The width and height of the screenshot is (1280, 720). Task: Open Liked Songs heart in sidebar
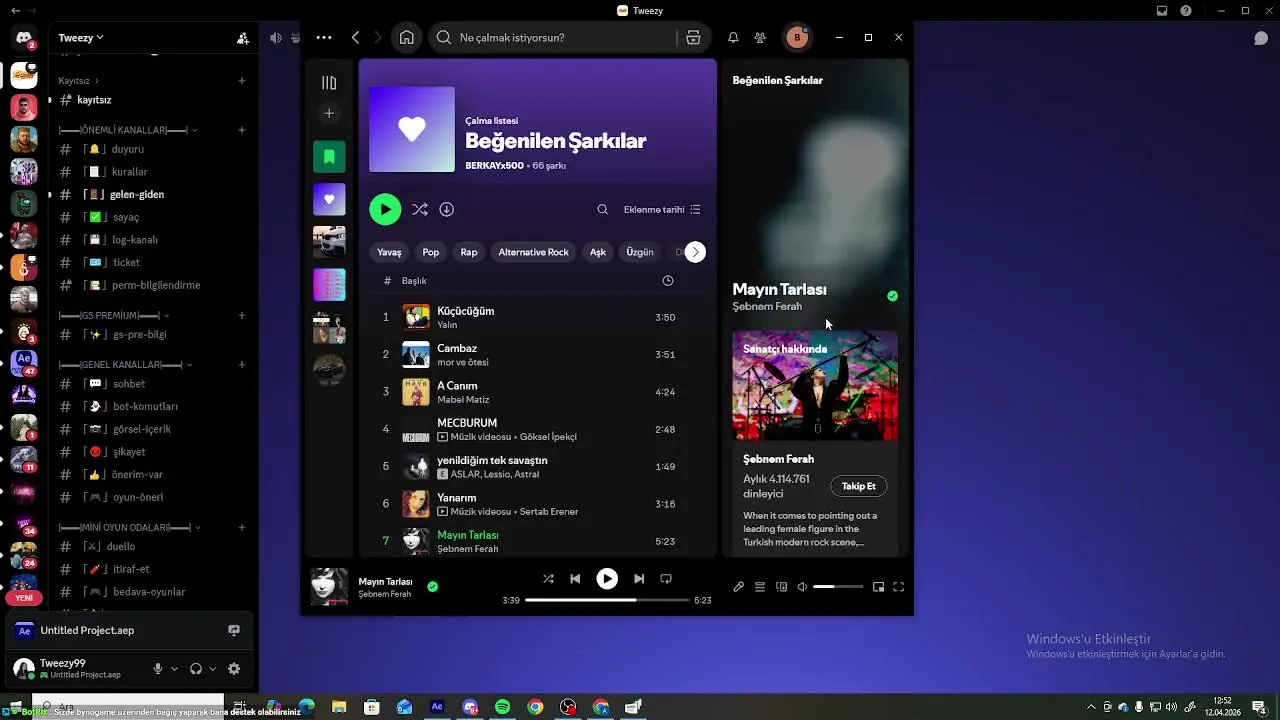pos(329,199)
